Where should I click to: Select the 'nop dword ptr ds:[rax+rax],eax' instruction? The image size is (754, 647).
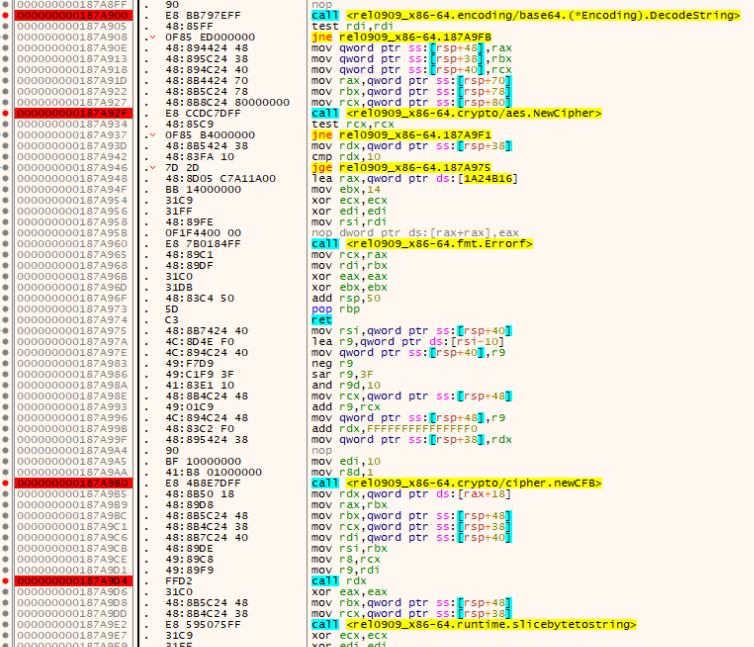click(415, 233)
